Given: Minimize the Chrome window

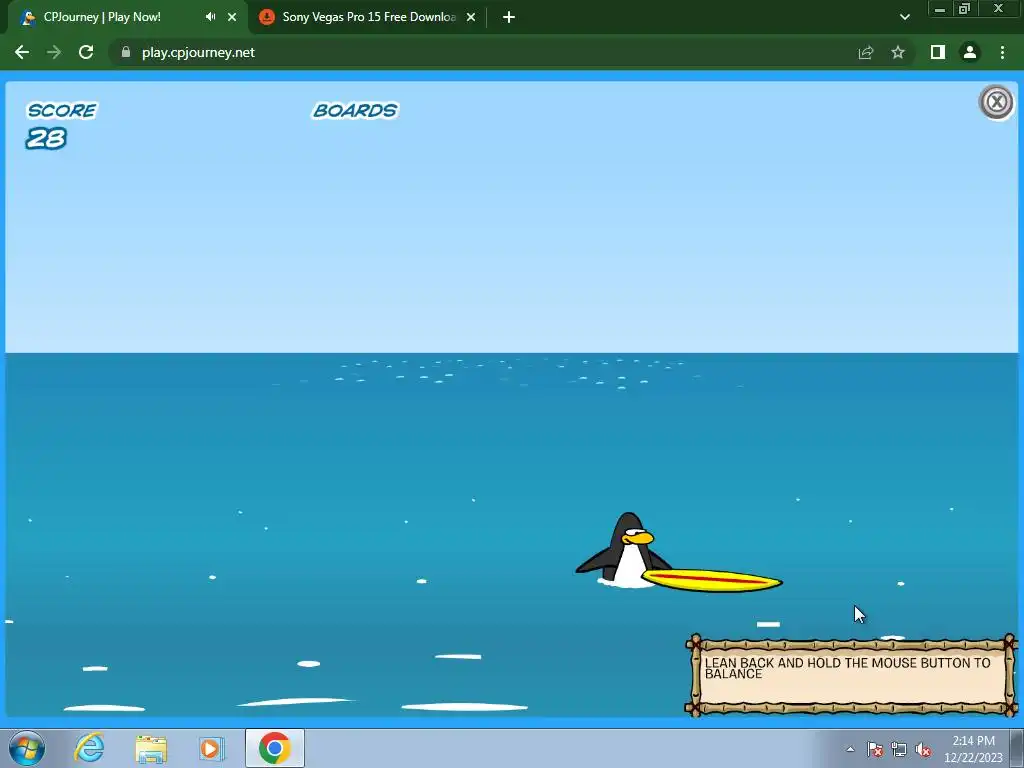Looking at the screenshot, I should pyautogui.click(x=939, y=9).
